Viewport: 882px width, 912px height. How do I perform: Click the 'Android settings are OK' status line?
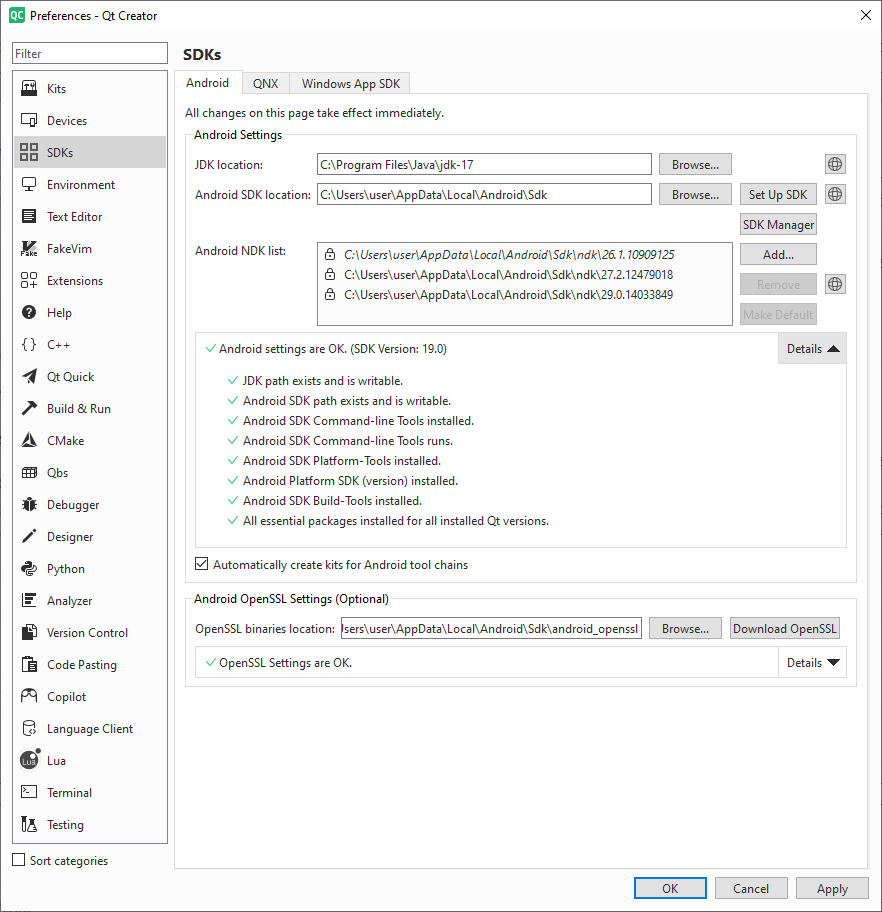326,348
